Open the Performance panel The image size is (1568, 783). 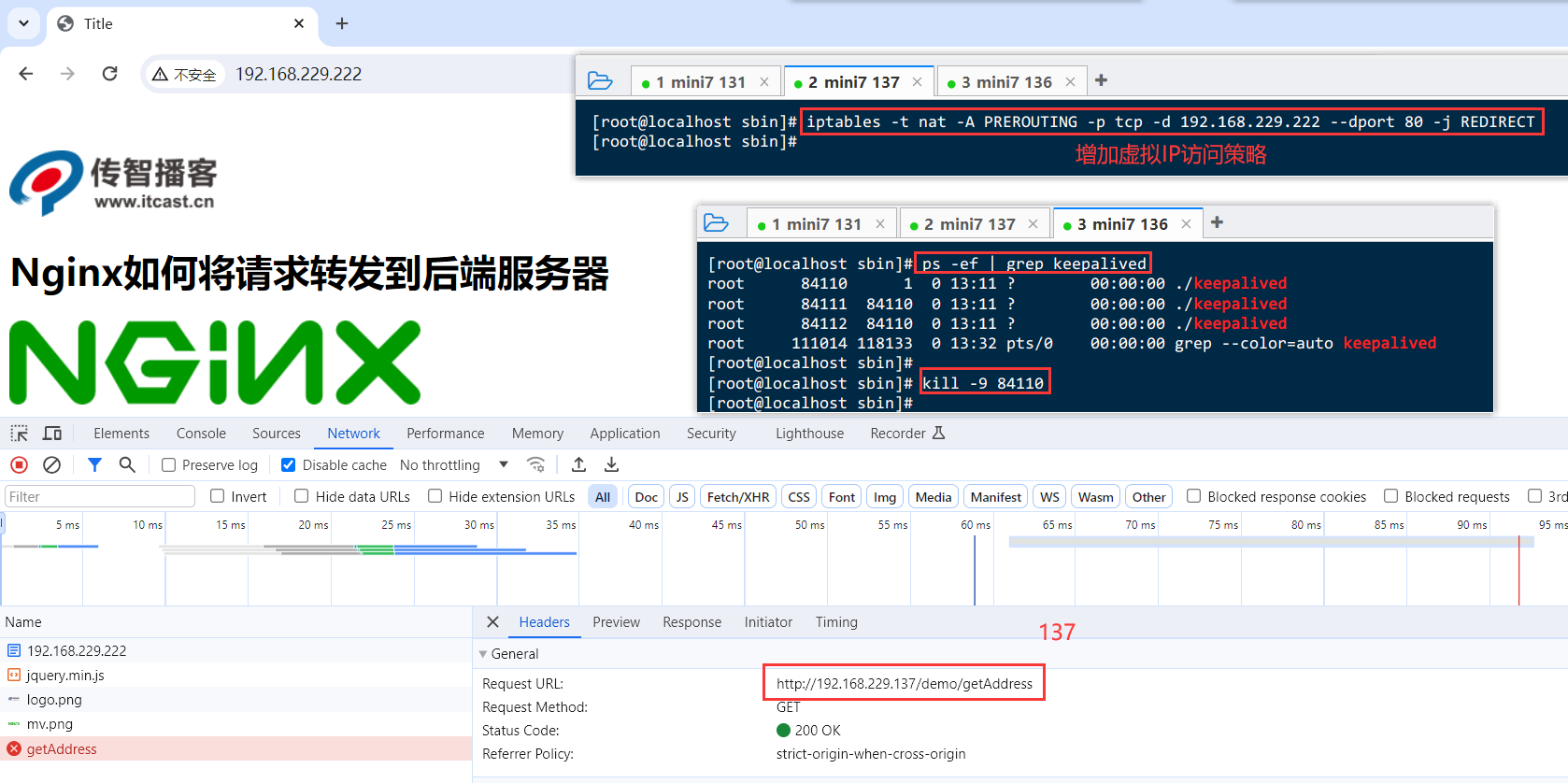click(446, 434)
